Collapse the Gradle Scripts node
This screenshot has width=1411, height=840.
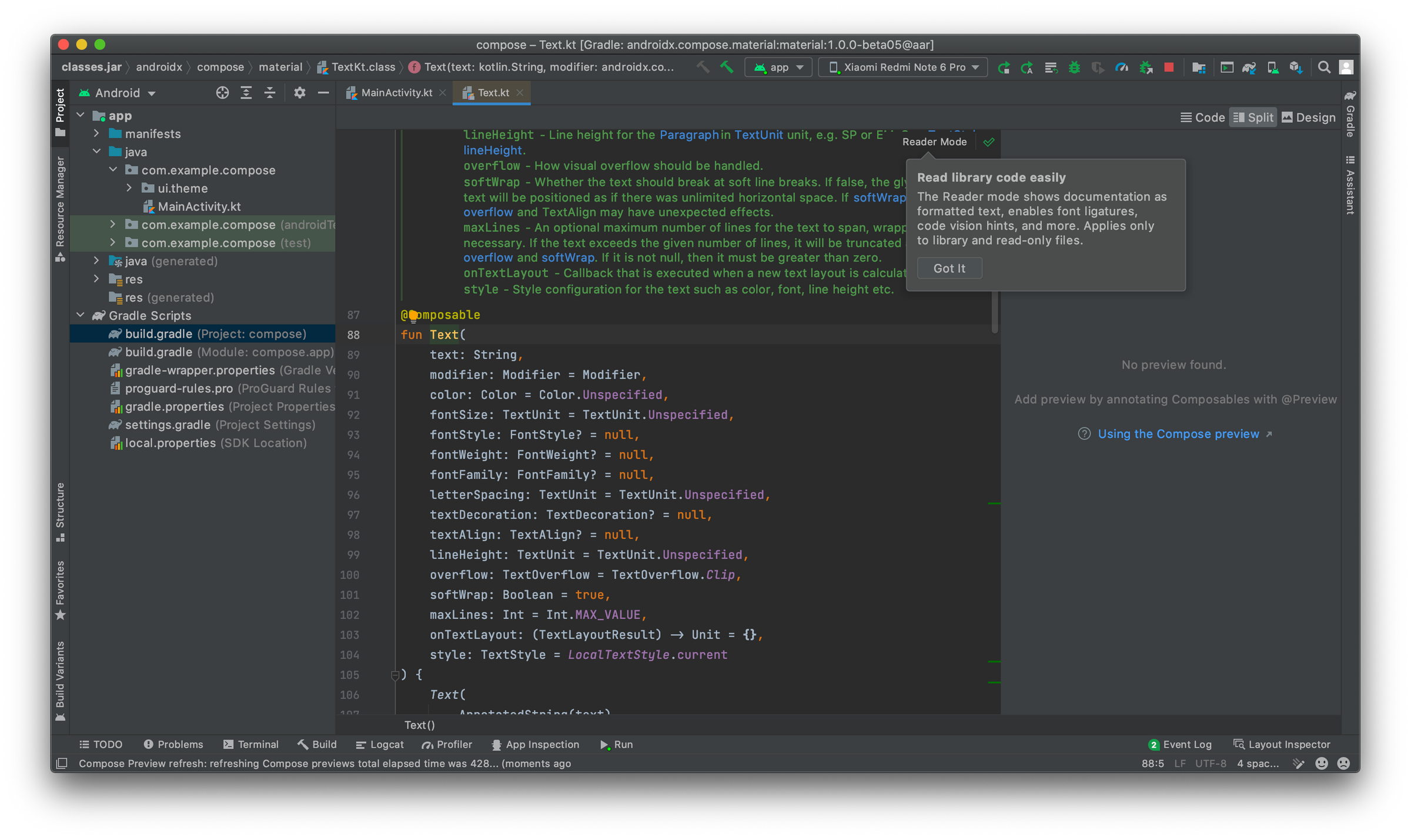81,315
